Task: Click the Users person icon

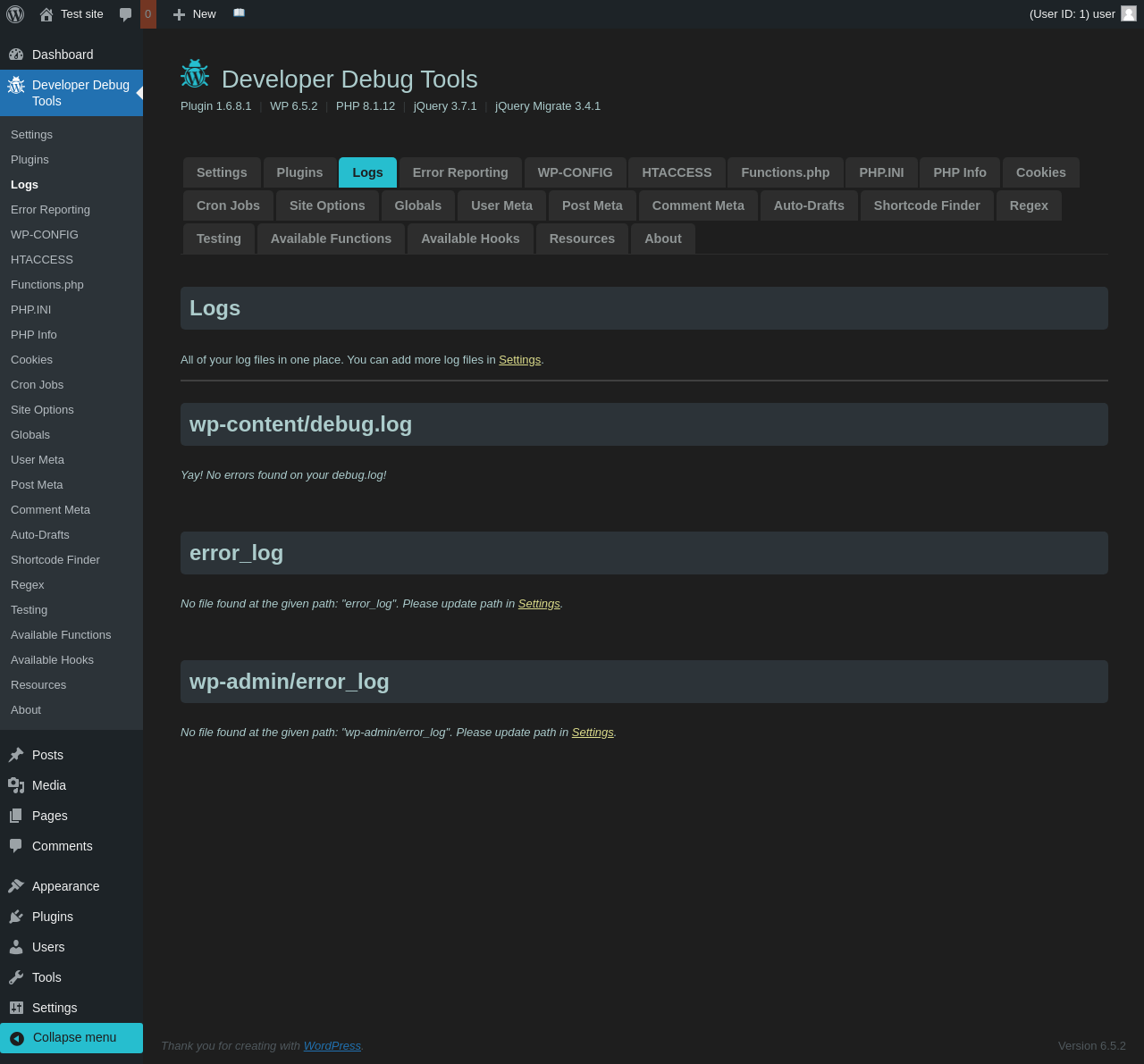Action: coord(16,947)
